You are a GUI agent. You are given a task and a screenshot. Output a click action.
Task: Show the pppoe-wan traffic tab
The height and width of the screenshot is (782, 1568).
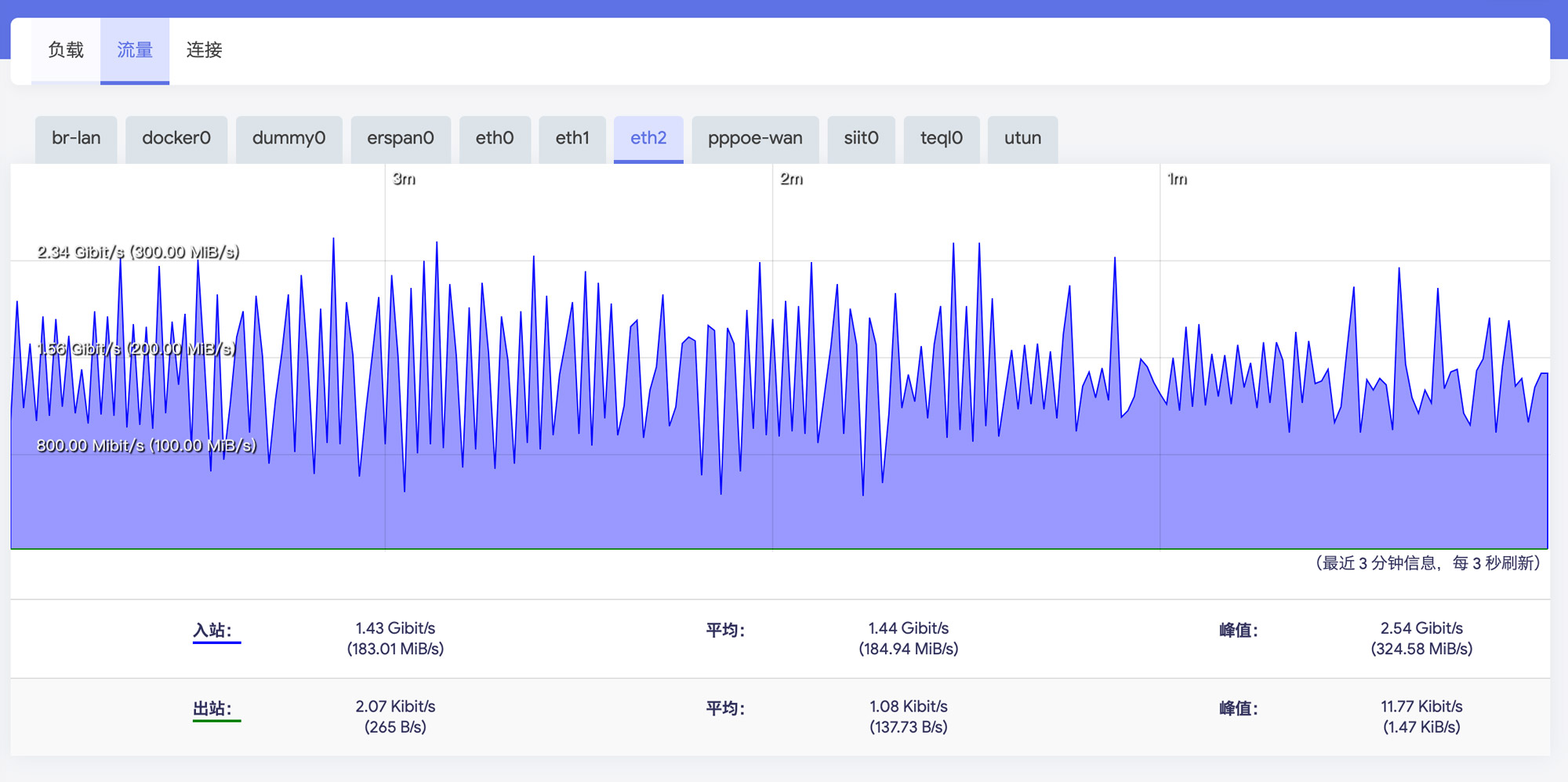(755, 138)
